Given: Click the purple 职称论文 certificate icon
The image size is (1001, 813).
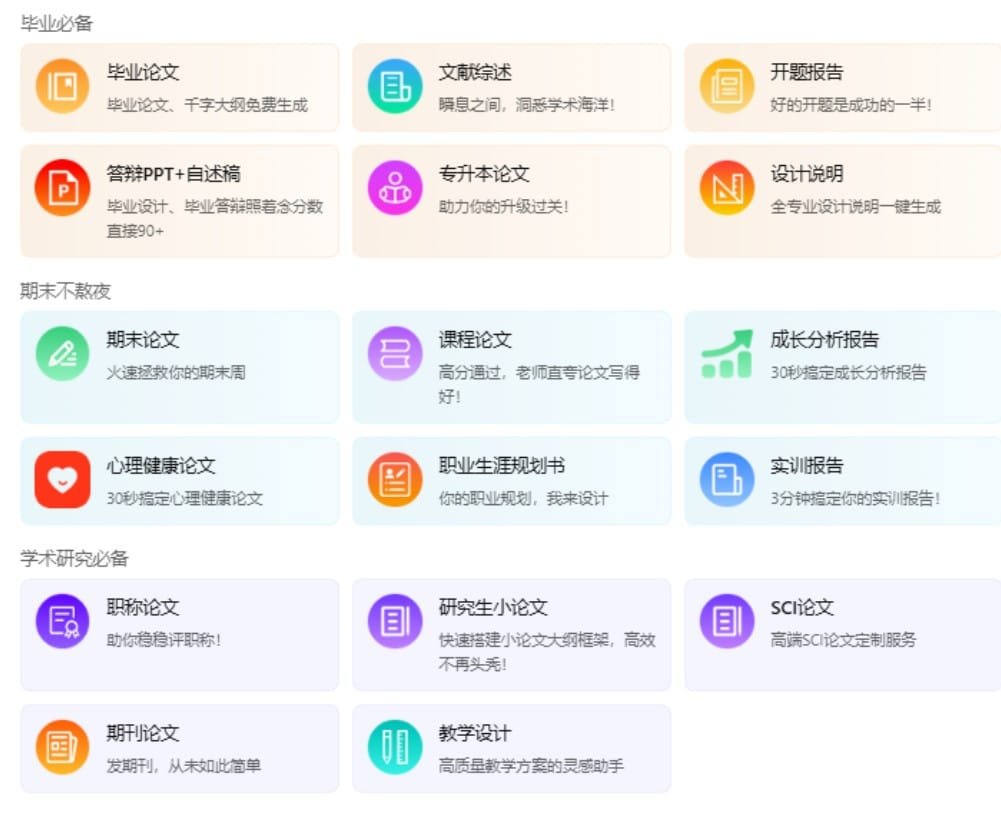Looking at the screenshot, I should click(x=62, y=622).
